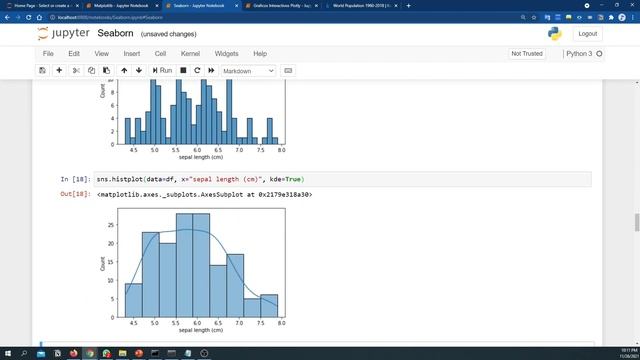The height and width of the screenshot is (360, 640).
Task: Copy selected cells icon
Action: (91, 71)
